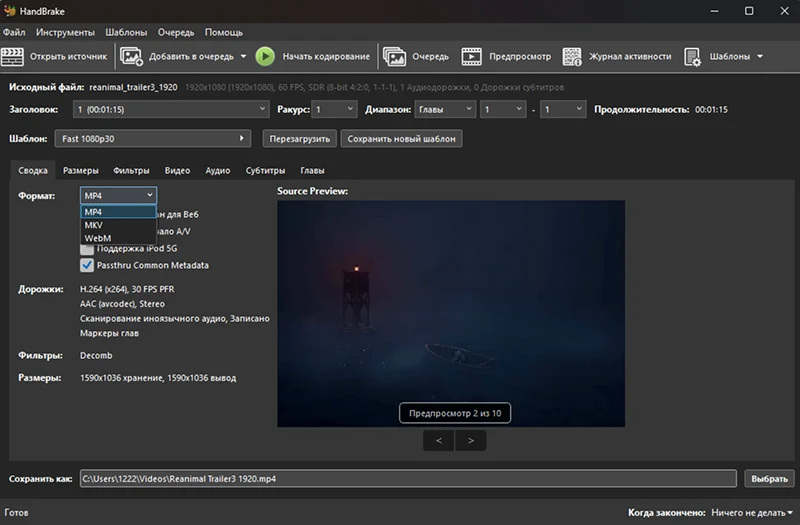Switch to the Фильтры tab
Viewport: 800px width, 525px height.
131,170
